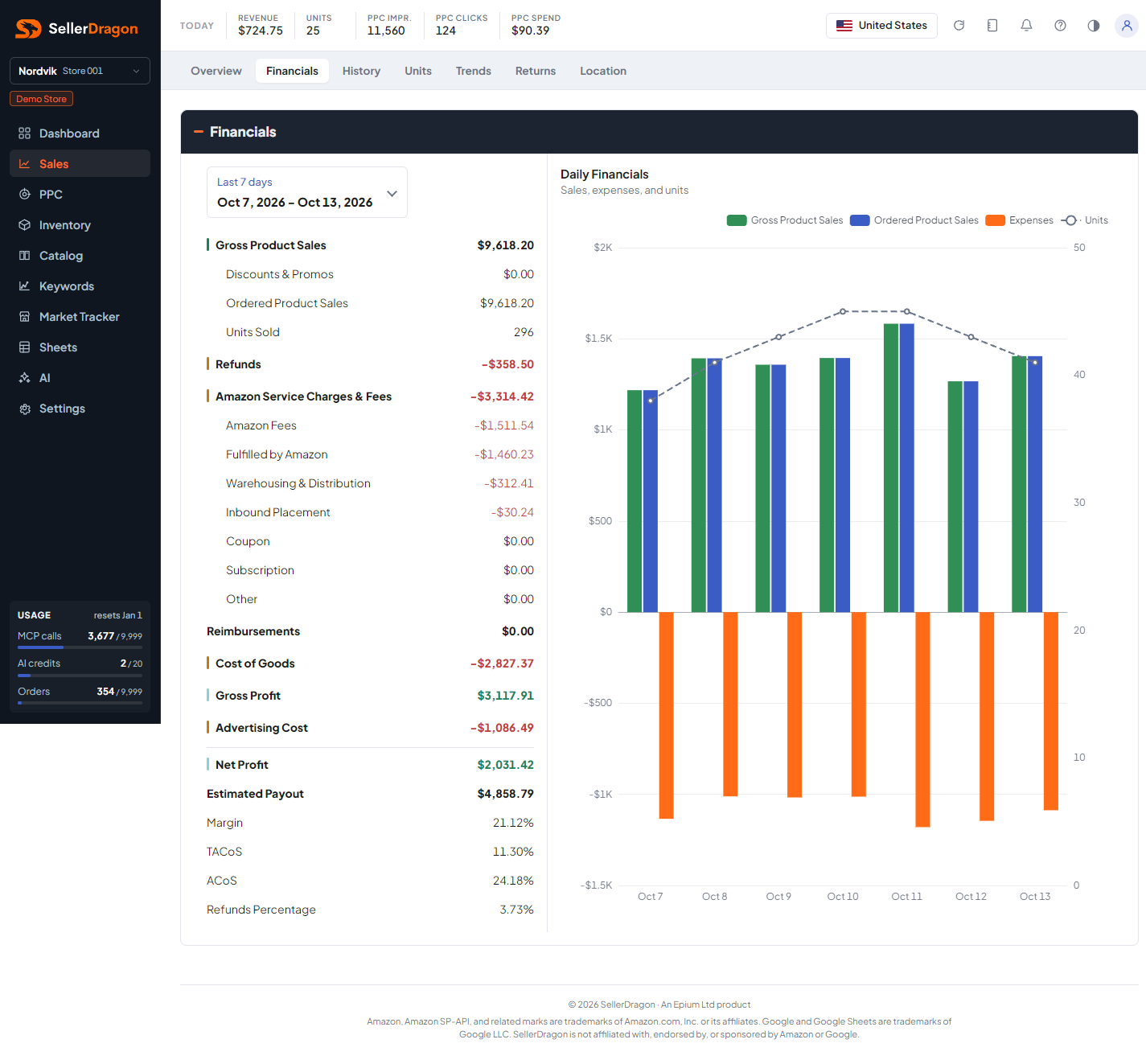
Task: Click the Dashboard grid icon
Action: pyautogui.click(x=25, y=134)
